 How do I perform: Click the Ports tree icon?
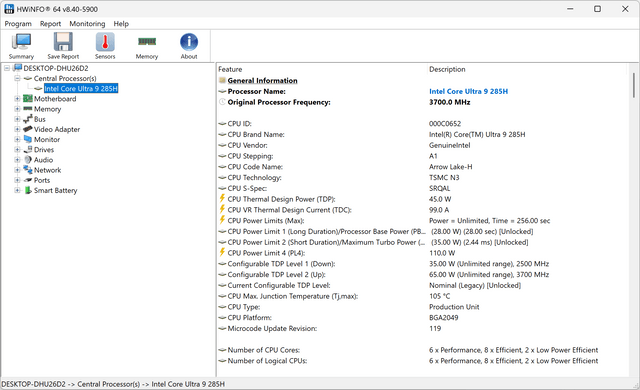click(28, 180)
